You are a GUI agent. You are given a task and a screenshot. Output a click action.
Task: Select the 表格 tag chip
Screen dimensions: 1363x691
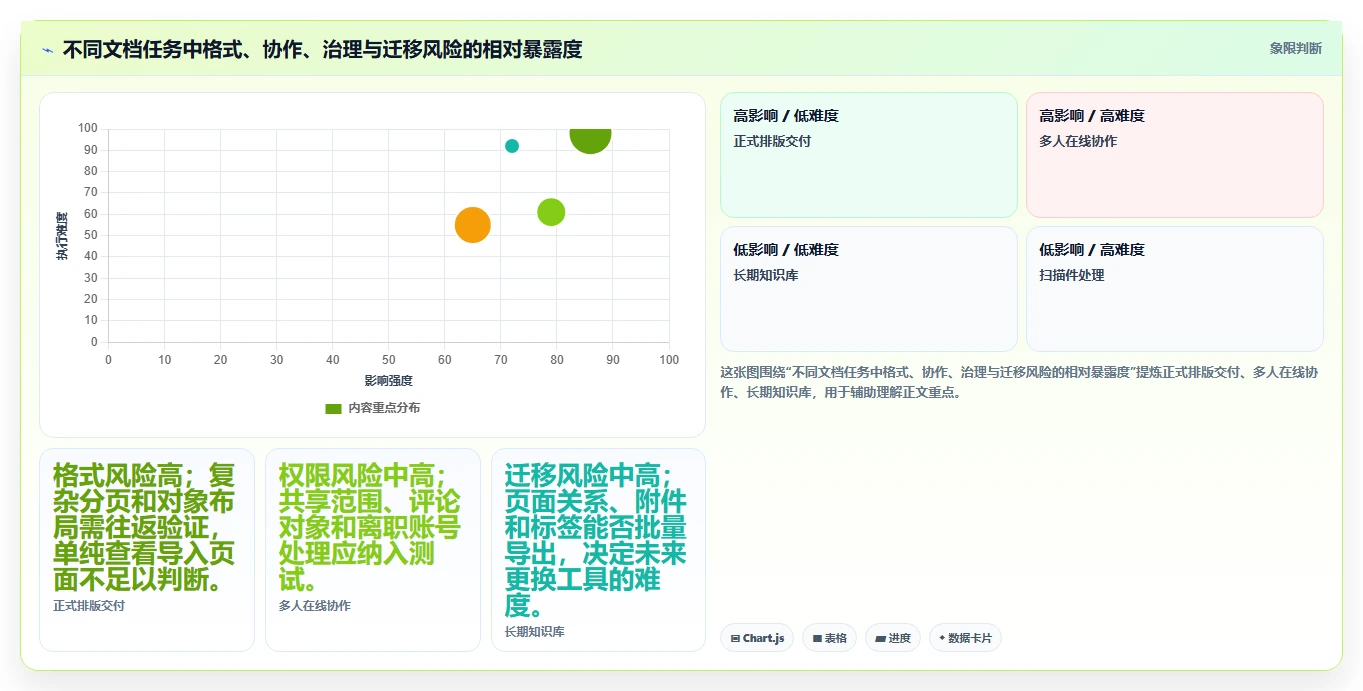(829, 638)
